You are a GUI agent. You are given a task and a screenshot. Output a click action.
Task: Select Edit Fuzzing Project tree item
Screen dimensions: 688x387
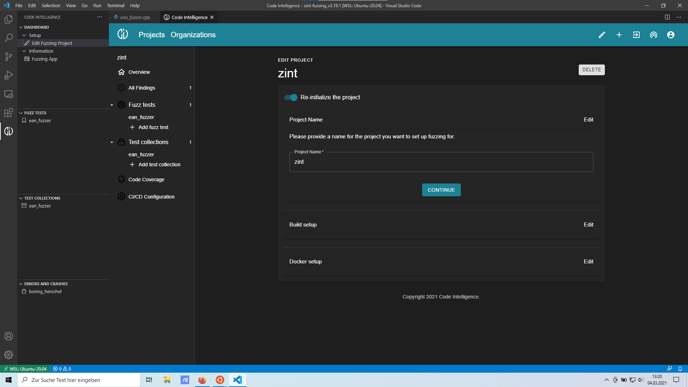click(51, 43)
